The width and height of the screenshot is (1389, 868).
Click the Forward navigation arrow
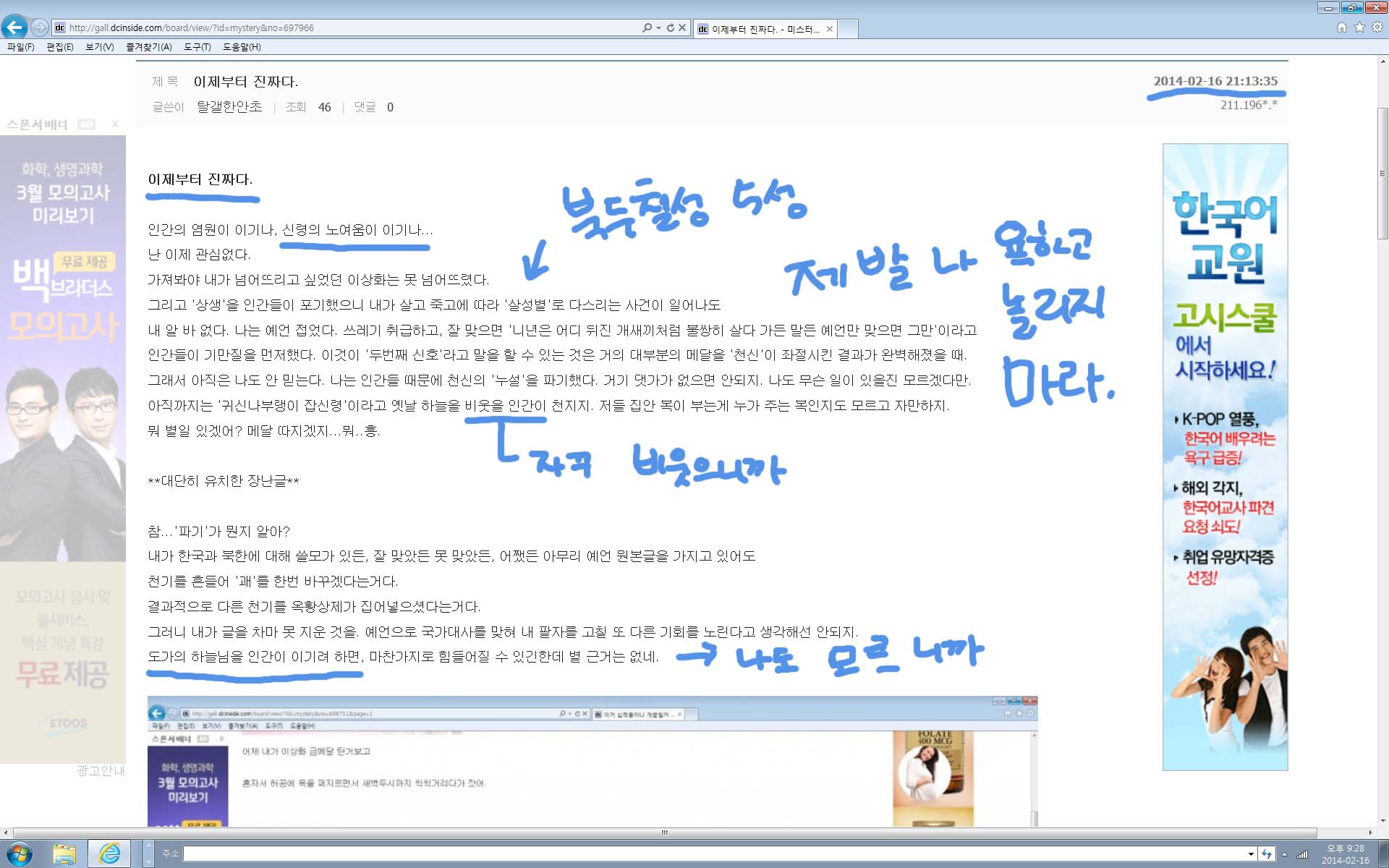(x=40, y=27)
